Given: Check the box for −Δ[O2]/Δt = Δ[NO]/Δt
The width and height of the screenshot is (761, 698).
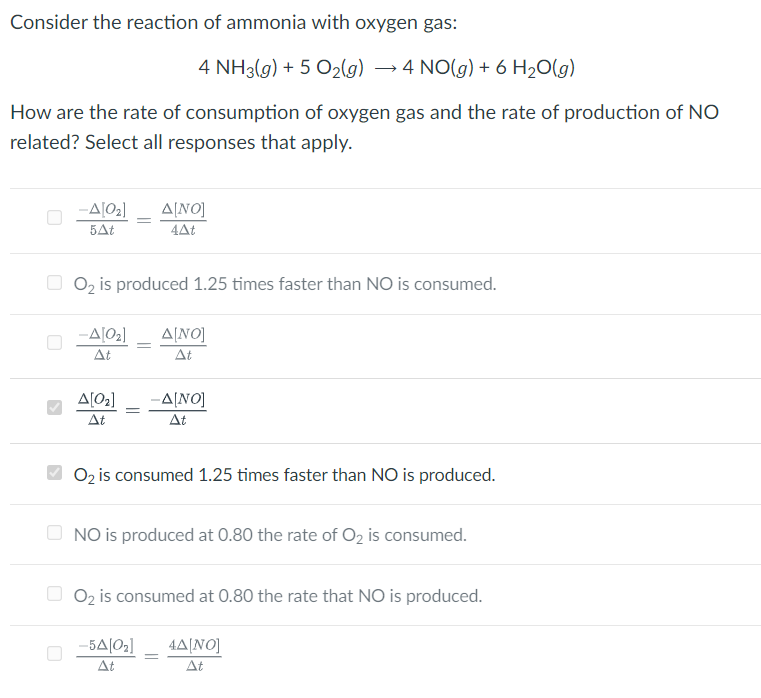Looking at the screenshot, I should (54, 343).
